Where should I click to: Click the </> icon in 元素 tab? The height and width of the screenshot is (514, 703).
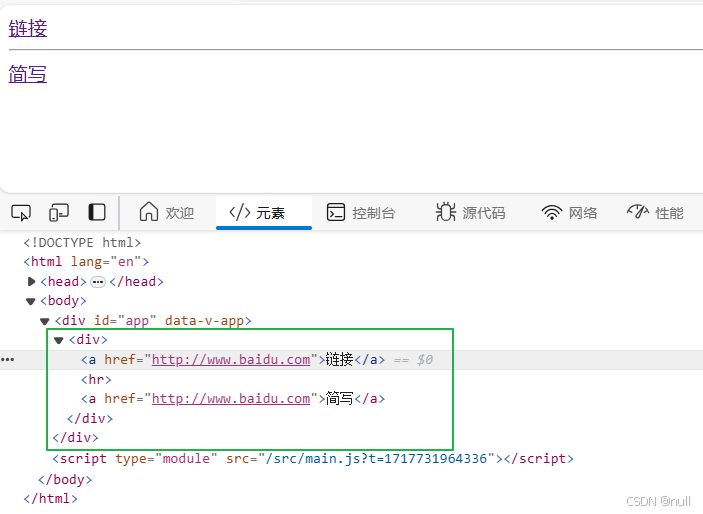240,212
